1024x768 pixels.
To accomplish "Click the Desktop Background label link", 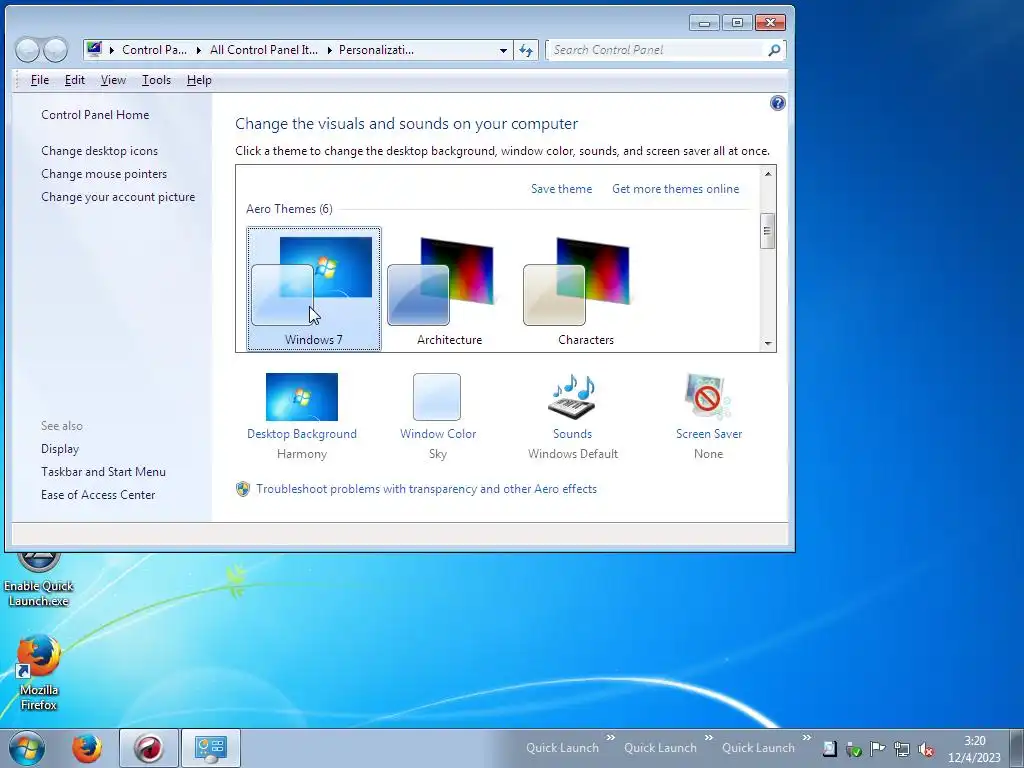I will pos(302,434).
